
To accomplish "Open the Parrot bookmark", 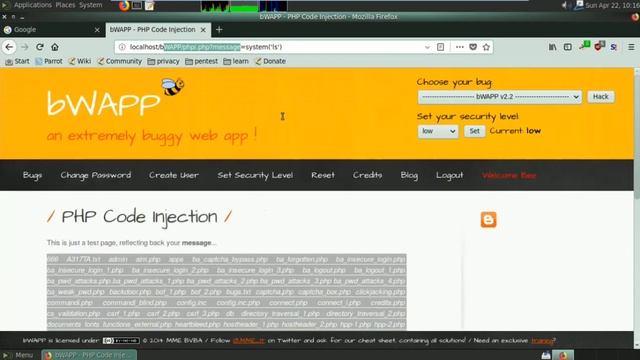I will tap(49, 61).
